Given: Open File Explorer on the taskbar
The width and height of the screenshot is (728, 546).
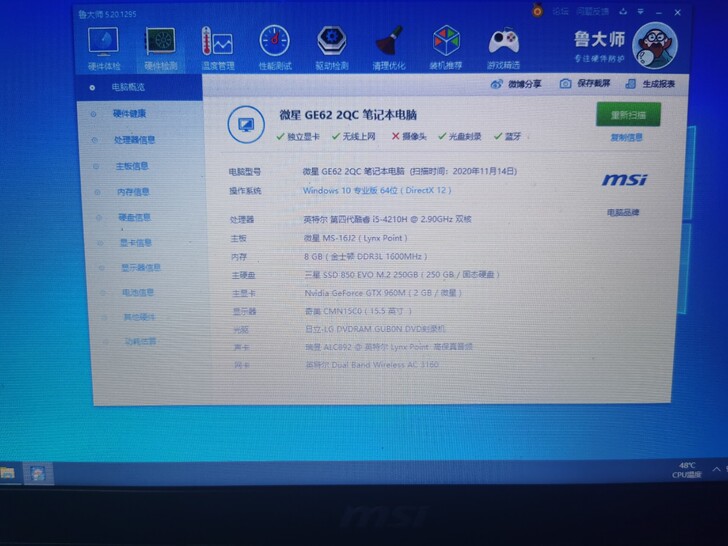Looking at the screenshot, I should (7, 474).
